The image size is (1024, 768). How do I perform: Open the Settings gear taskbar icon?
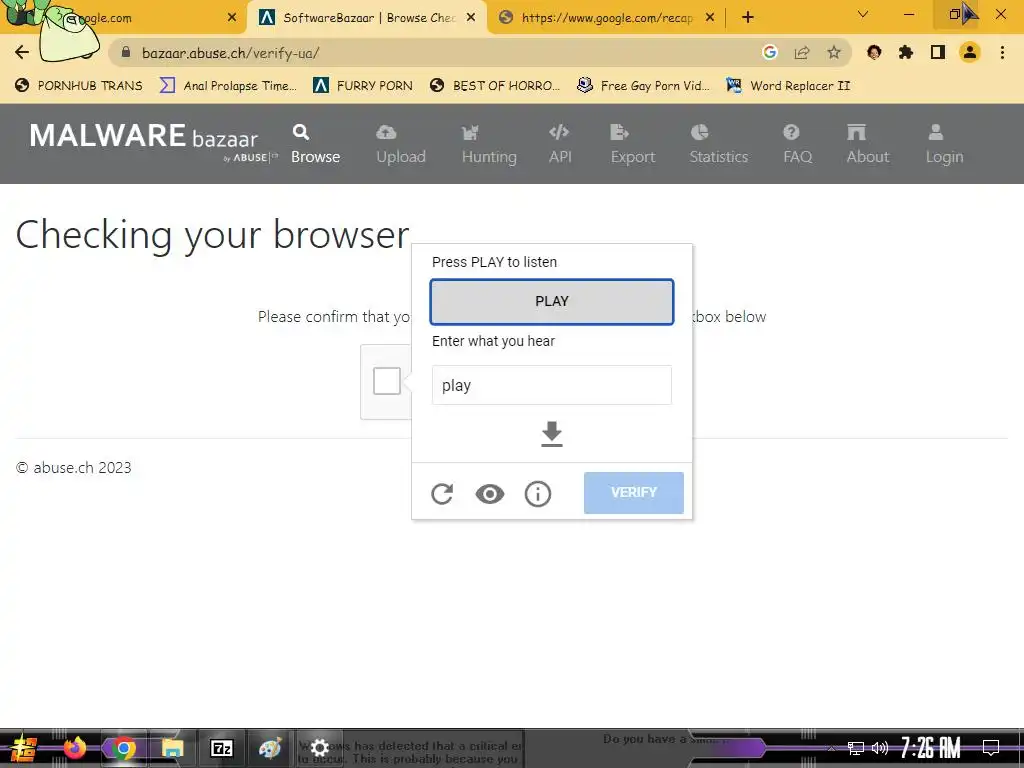[x=319, y=748]
